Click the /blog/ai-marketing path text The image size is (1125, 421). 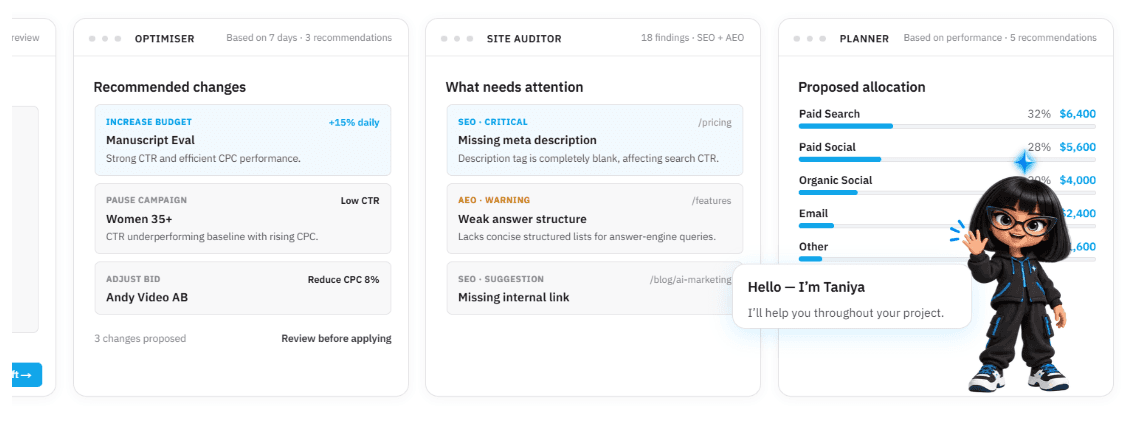tap(690, 280)
